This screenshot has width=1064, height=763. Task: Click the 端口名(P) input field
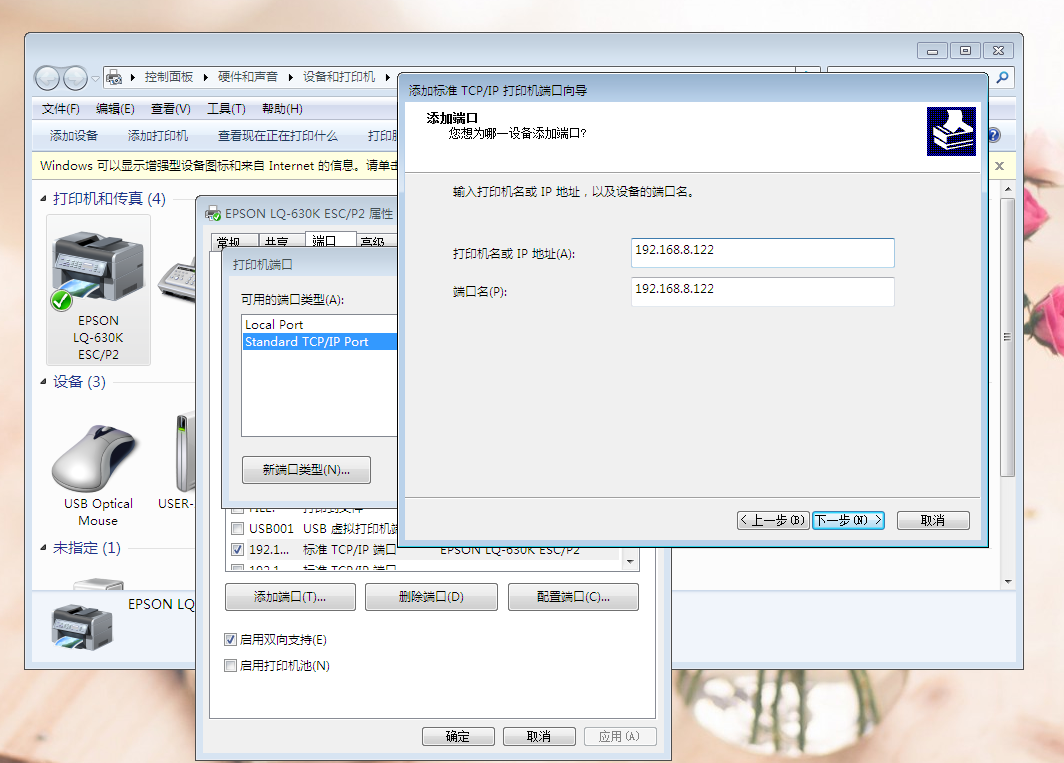pyautogui.click(x=762, y=291)
